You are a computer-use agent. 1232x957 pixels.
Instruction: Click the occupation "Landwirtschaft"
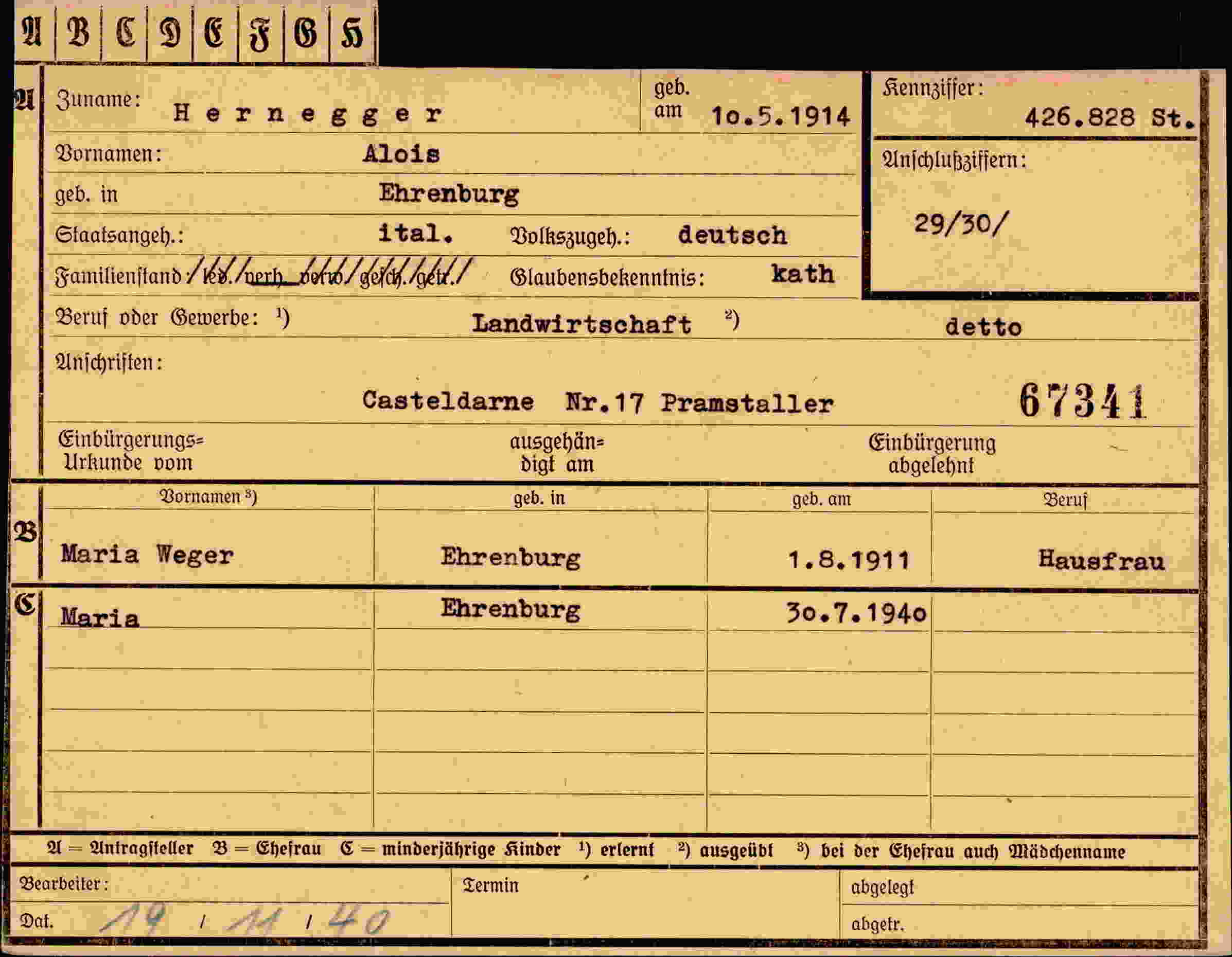click(x=582, y=324)
